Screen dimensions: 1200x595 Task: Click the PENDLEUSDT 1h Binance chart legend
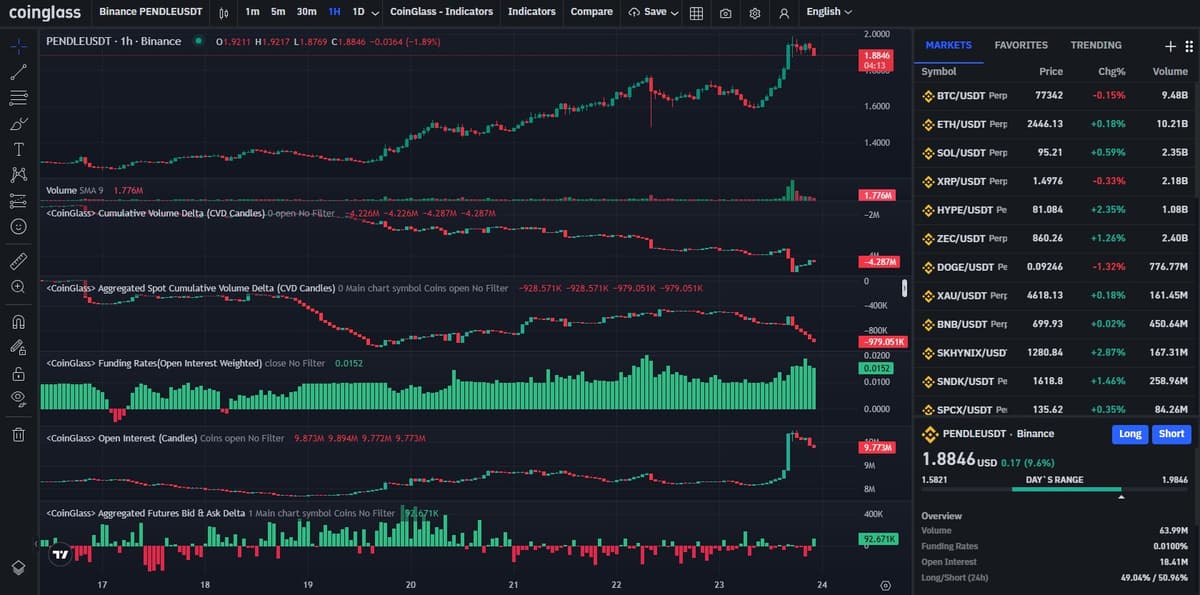pyautogui.click(x=114, y=41)
